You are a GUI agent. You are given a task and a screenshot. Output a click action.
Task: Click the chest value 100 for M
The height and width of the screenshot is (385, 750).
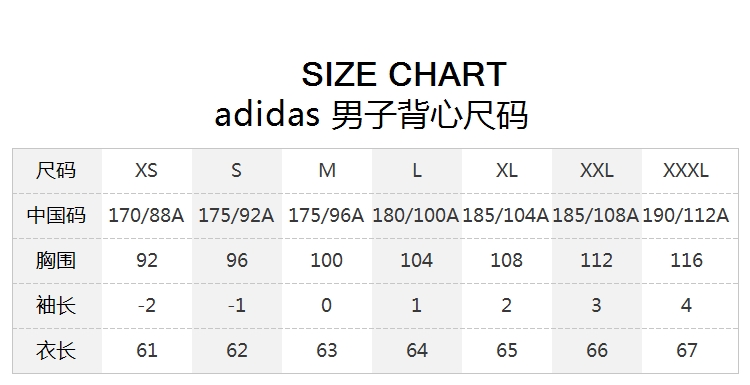click(x=326, y=260)
